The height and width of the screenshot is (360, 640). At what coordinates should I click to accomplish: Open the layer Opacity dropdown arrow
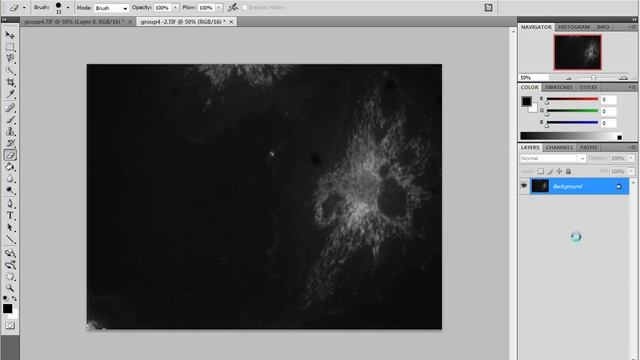coord(631,158)
